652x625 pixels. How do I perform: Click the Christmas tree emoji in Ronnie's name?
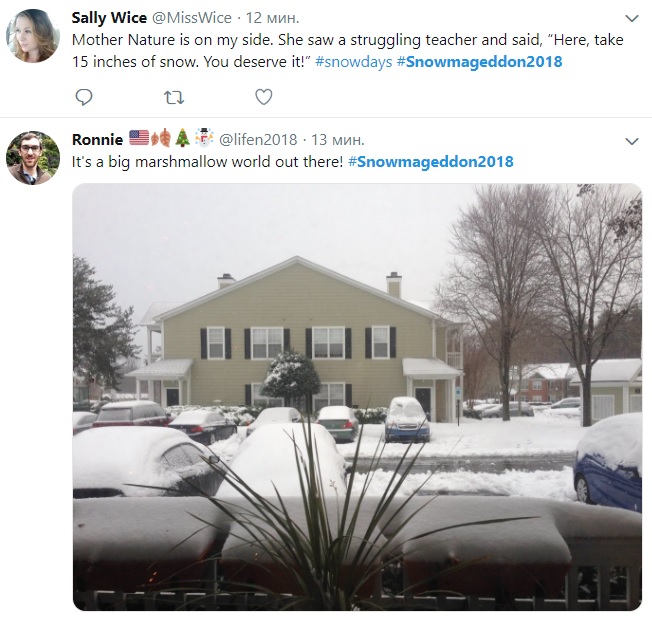[x=182, y=138]
